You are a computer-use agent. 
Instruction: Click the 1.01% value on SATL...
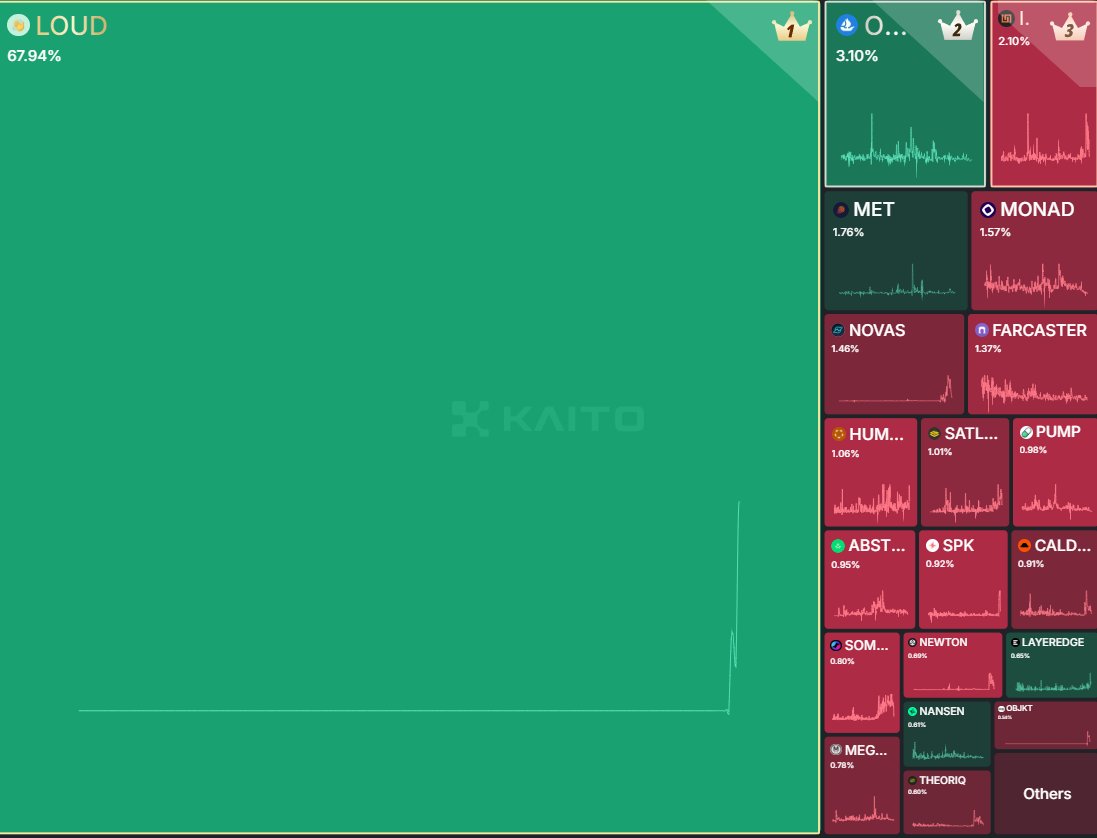point(940,452)
